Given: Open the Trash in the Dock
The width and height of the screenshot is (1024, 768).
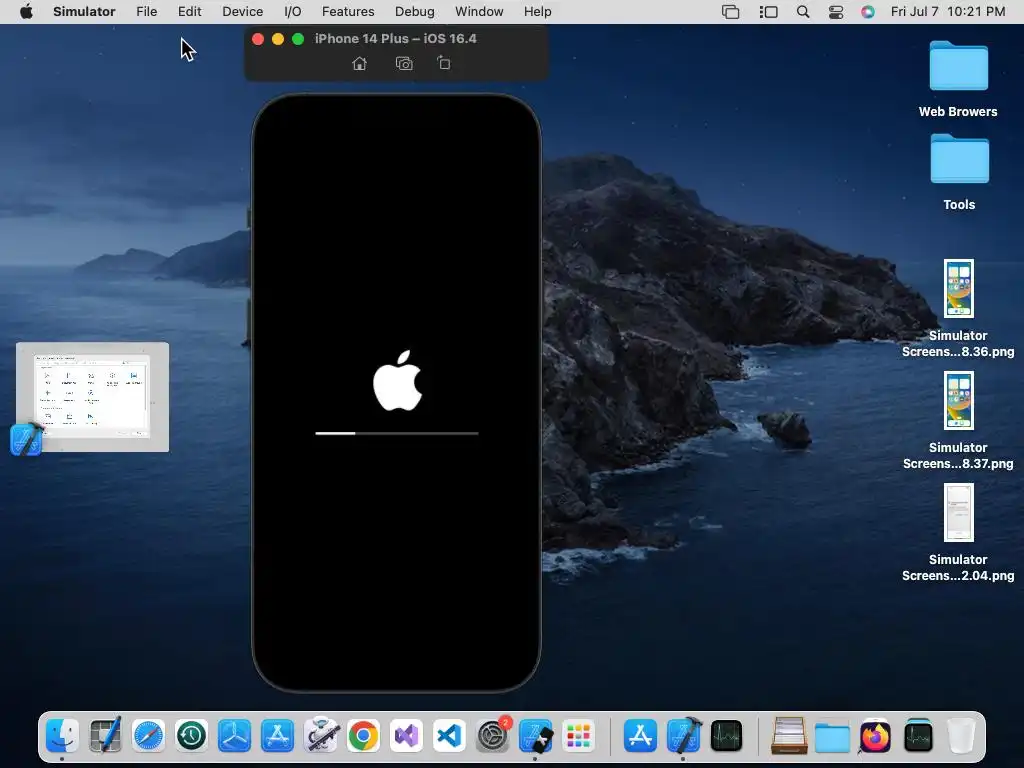Looking at the screenshot, I should pyautogui.click(x=961, y=736).
